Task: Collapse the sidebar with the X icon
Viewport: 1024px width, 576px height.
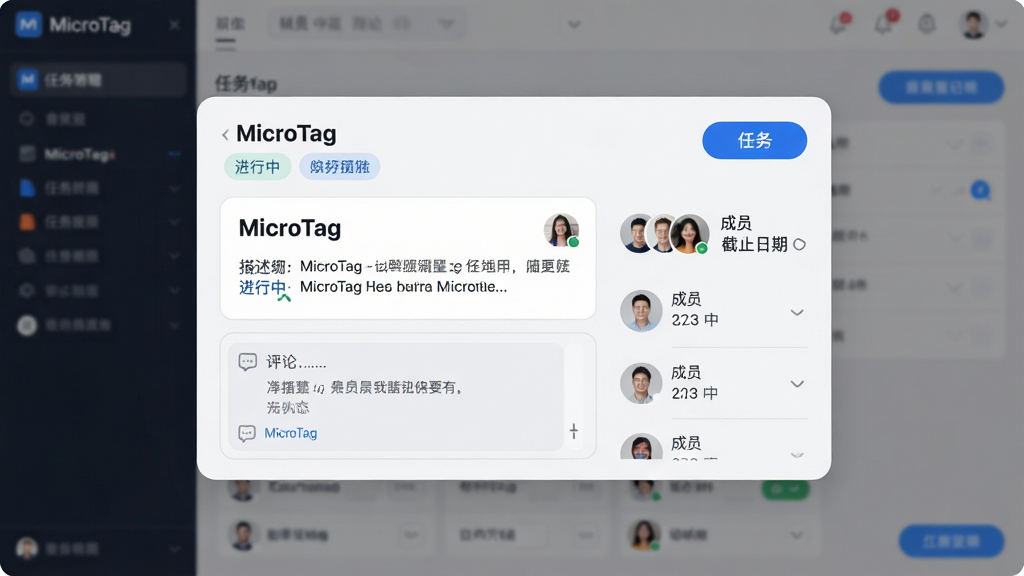Action: click(174, 25)
